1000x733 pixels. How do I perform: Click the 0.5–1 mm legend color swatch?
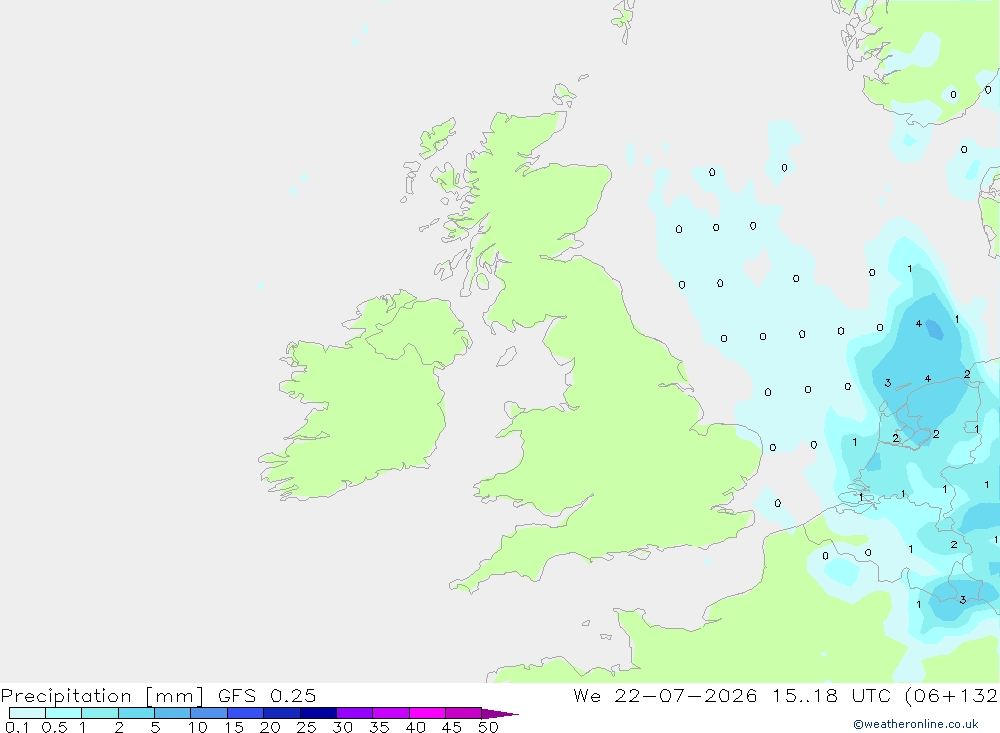point(64,713)
